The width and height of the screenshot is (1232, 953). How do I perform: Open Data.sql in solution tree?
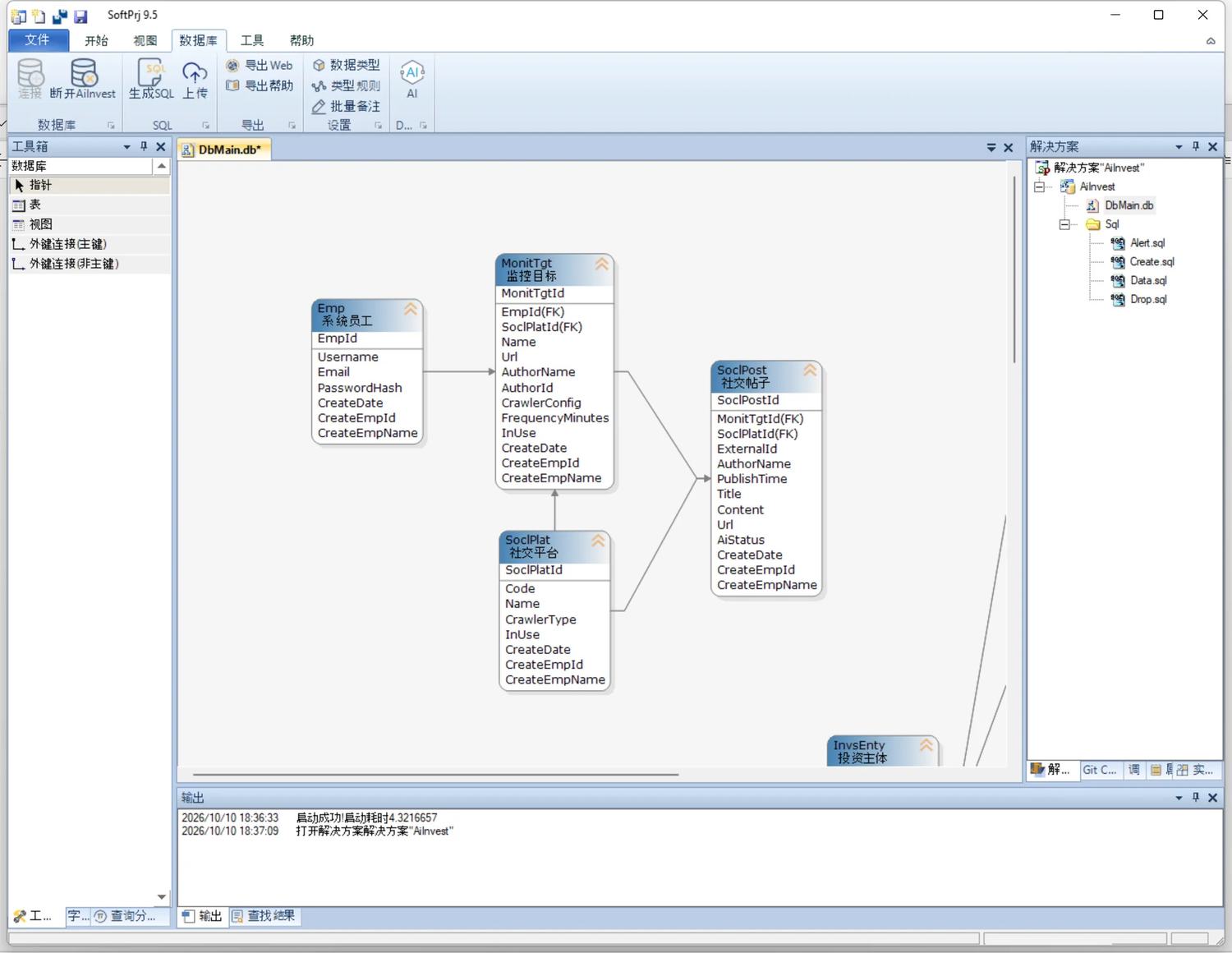1147,281
